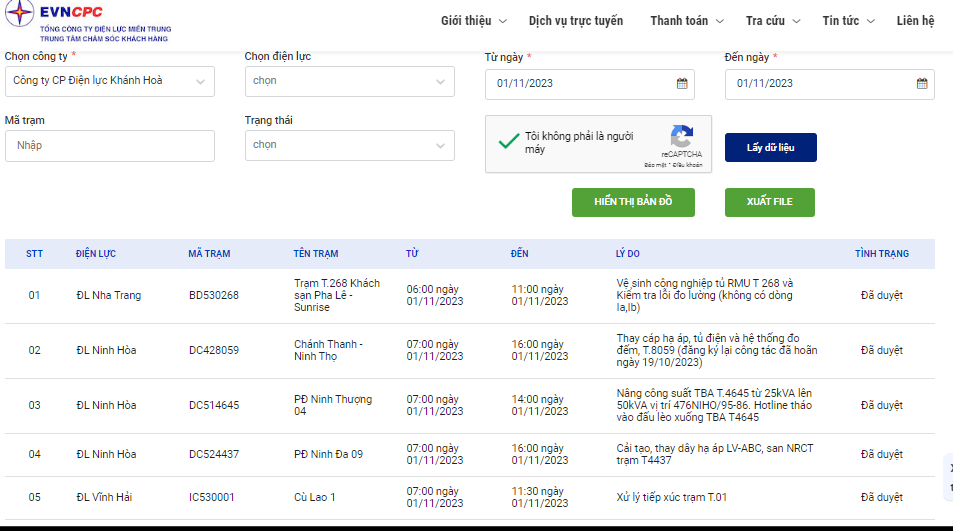Click the EVNCPC logo
The image size is (953, 531).
point(88,22)
